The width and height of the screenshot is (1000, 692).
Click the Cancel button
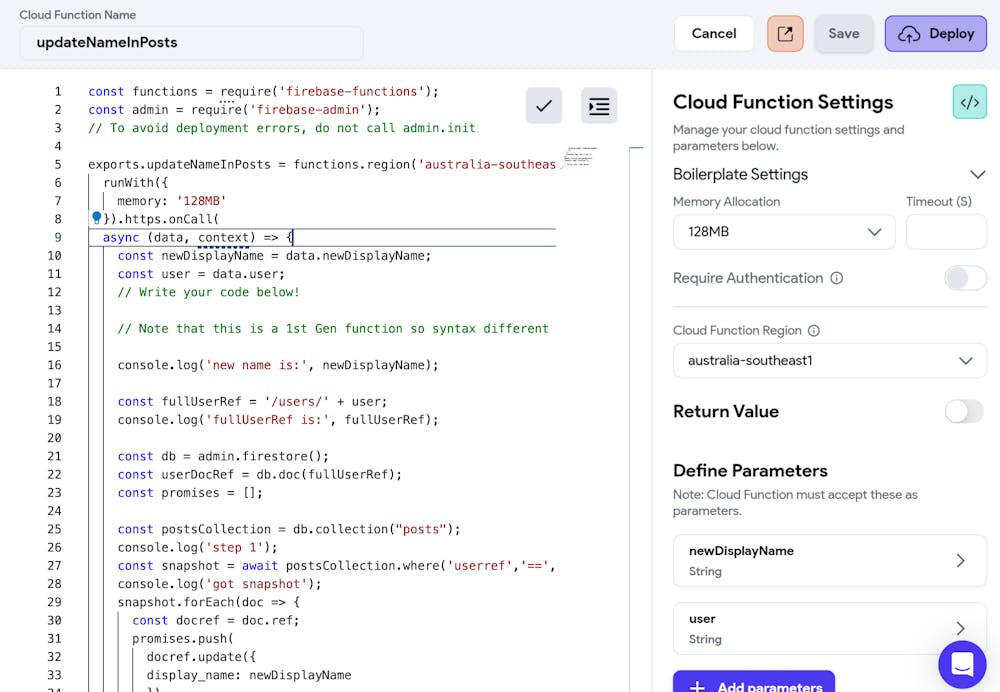coord(714,33)
